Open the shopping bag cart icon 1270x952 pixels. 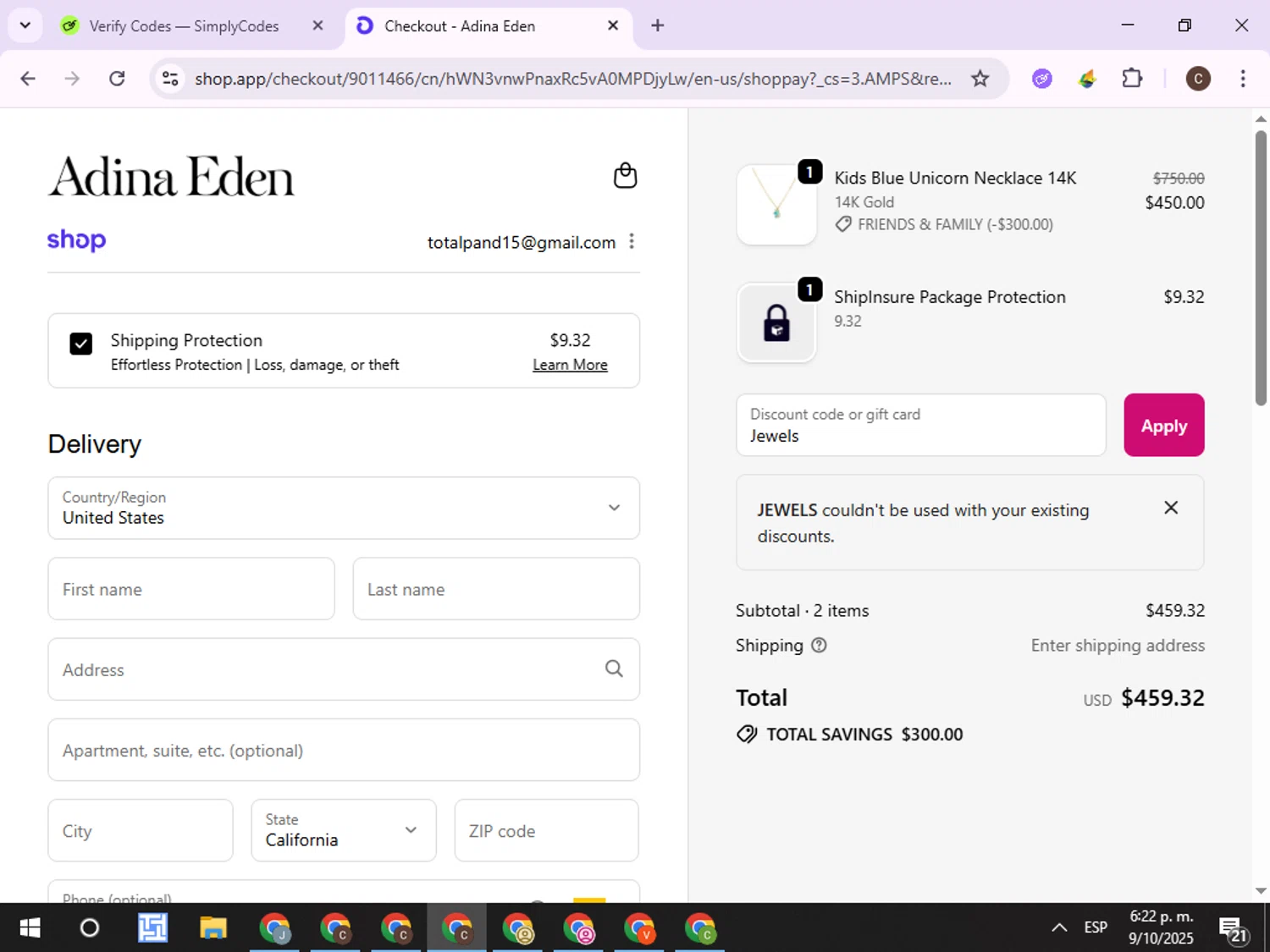click(625, 175)
